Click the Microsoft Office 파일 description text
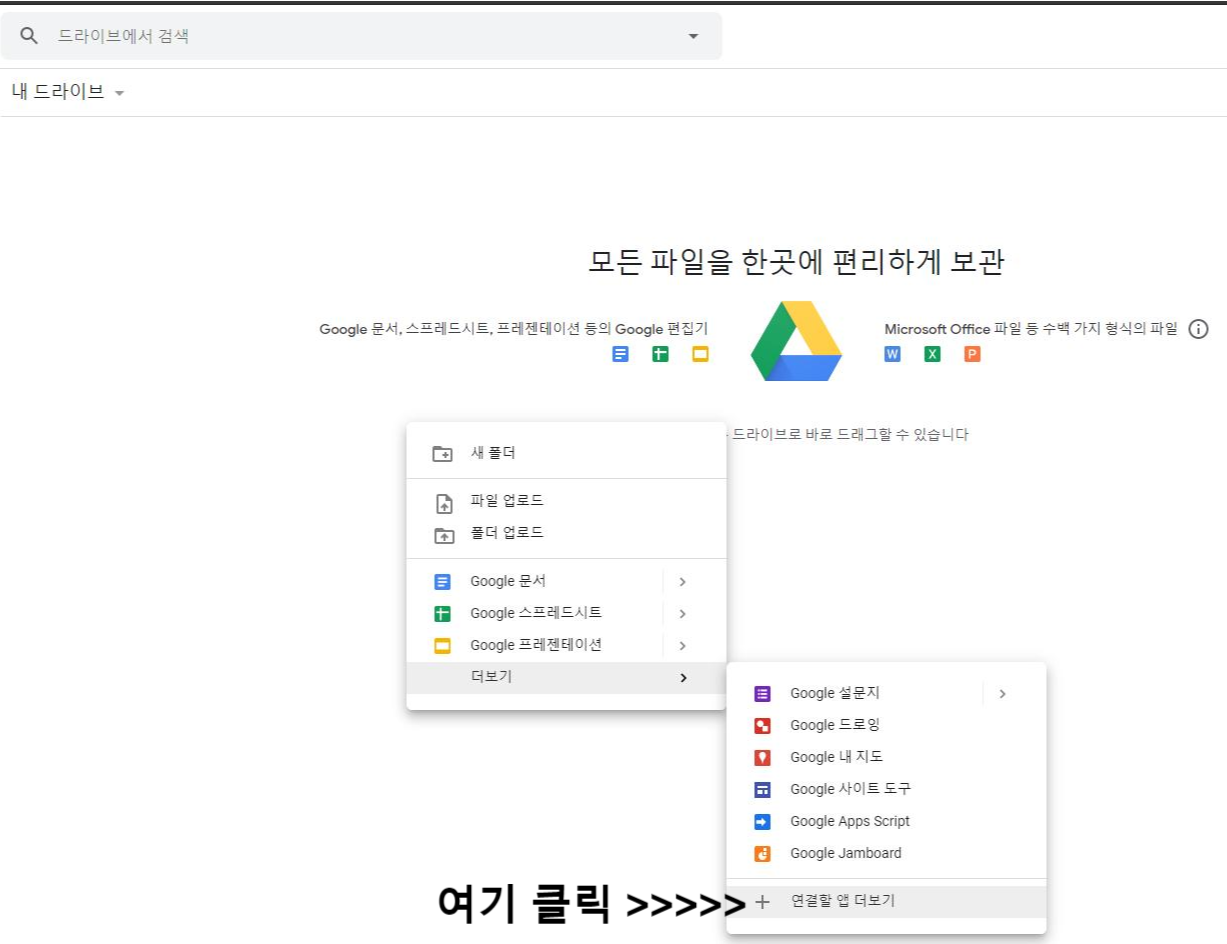Viewport: 1227px width, 944px height. coord(1031,329)
